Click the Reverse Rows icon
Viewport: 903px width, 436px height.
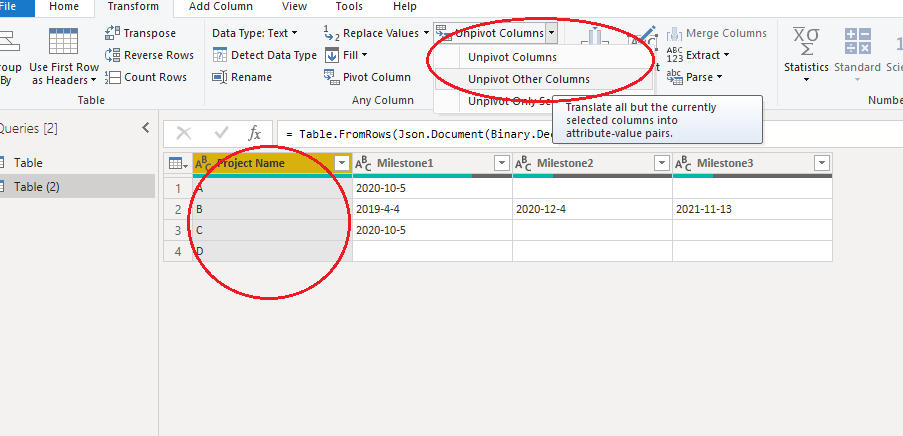point(112,55)
